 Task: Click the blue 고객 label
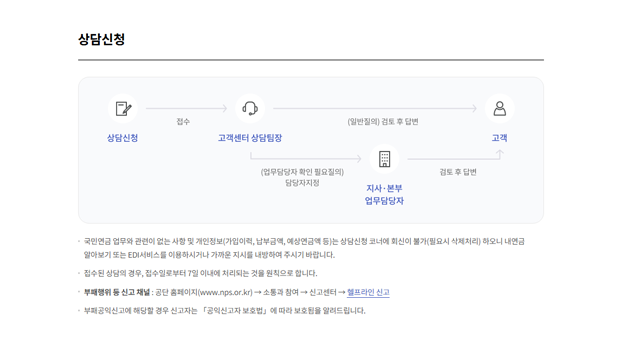(x=500, y=138)
